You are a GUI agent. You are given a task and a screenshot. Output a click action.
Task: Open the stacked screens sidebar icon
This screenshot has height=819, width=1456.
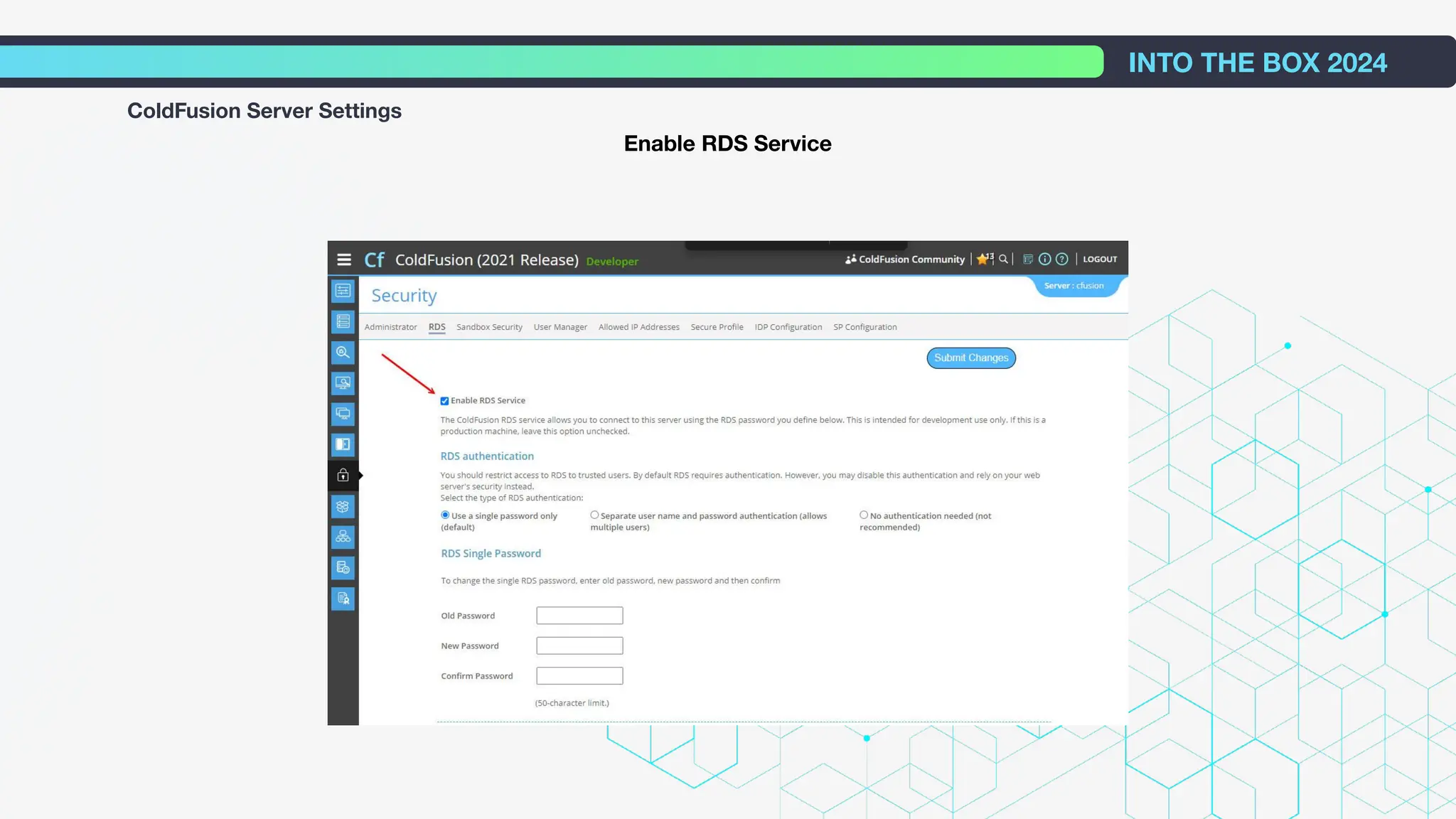[x=343, y=414]
